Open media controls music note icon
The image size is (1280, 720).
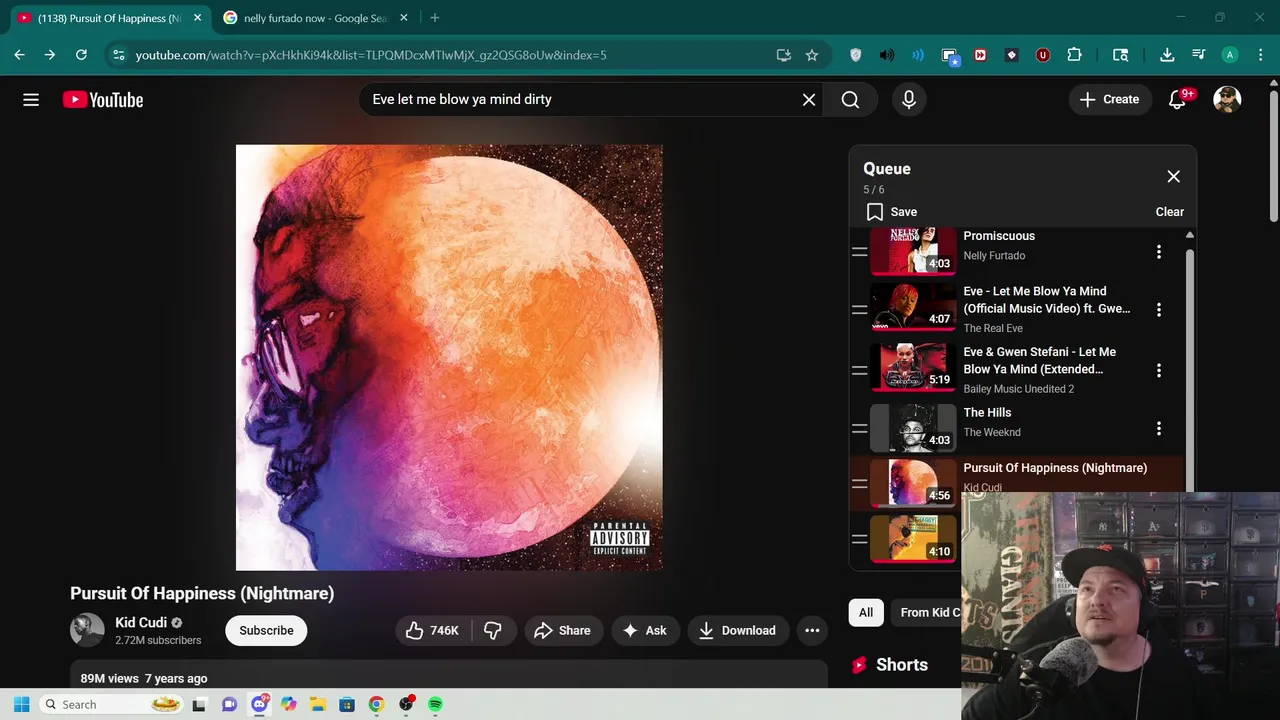1198,55
